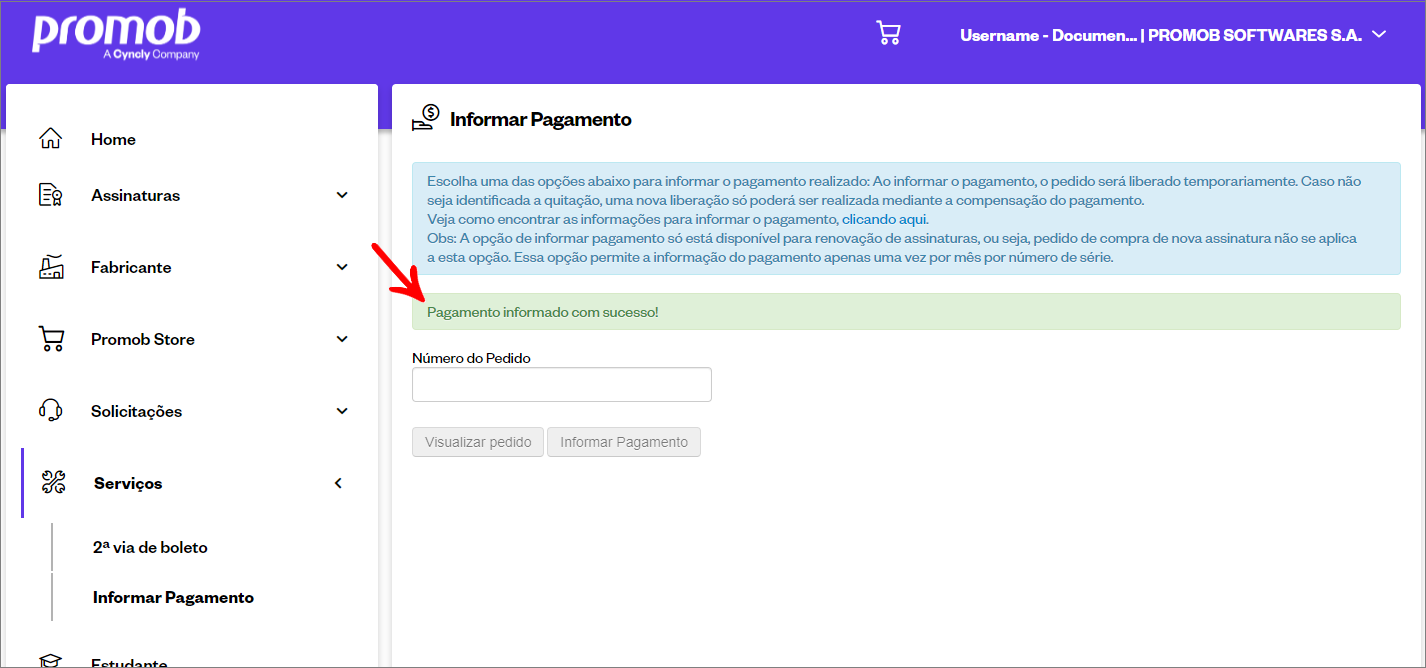The height and width of the screenshot is (668, 1426).
Task: Click the 'Número do Pedido' label
Action: 471,357
